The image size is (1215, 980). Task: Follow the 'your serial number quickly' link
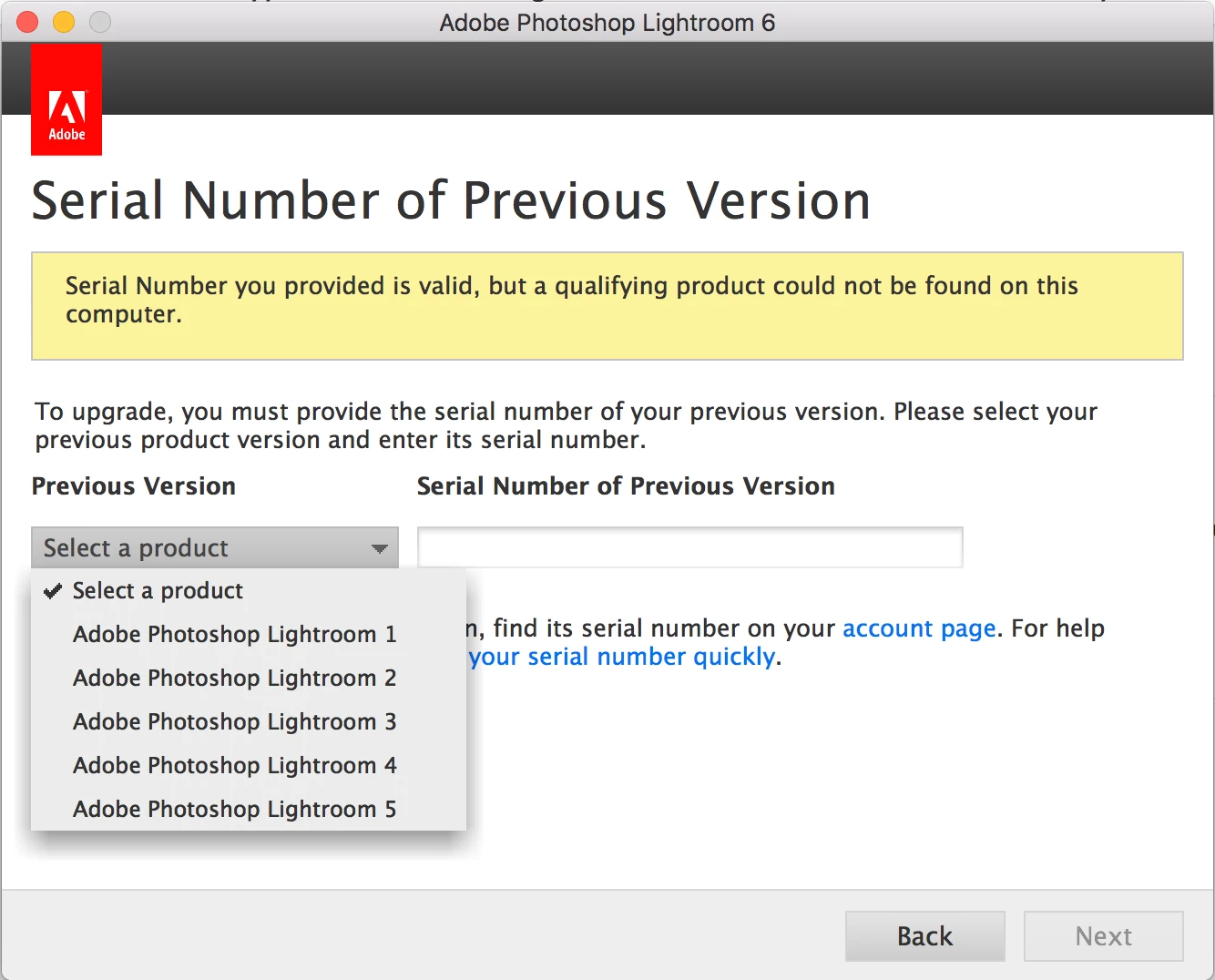(x=622, y=657)
